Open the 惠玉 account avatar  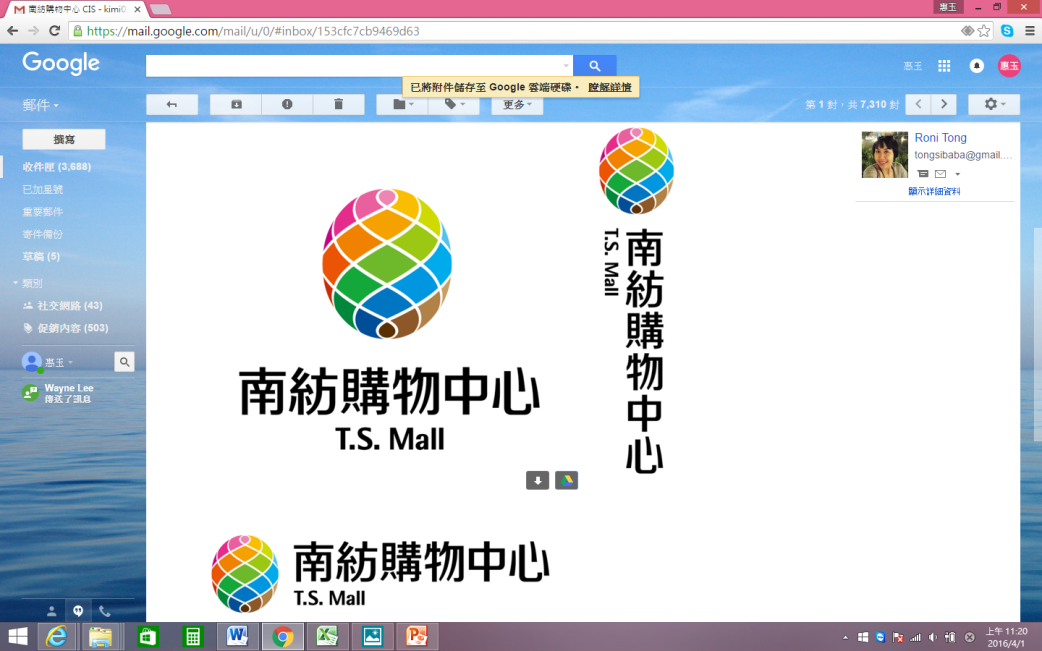(1009, 66)
